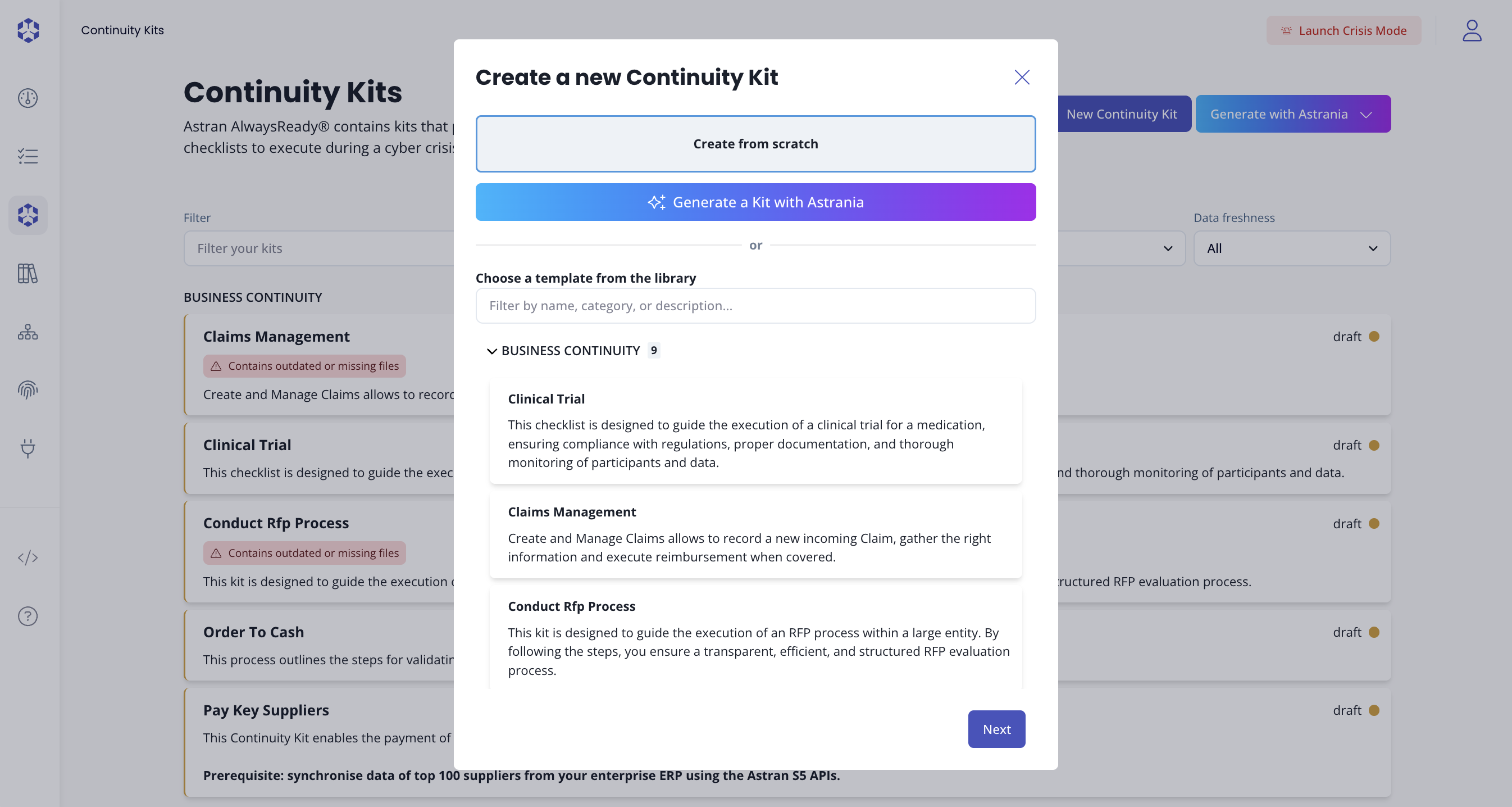Open the dashboard gauge icon in the sidebar

28,98
